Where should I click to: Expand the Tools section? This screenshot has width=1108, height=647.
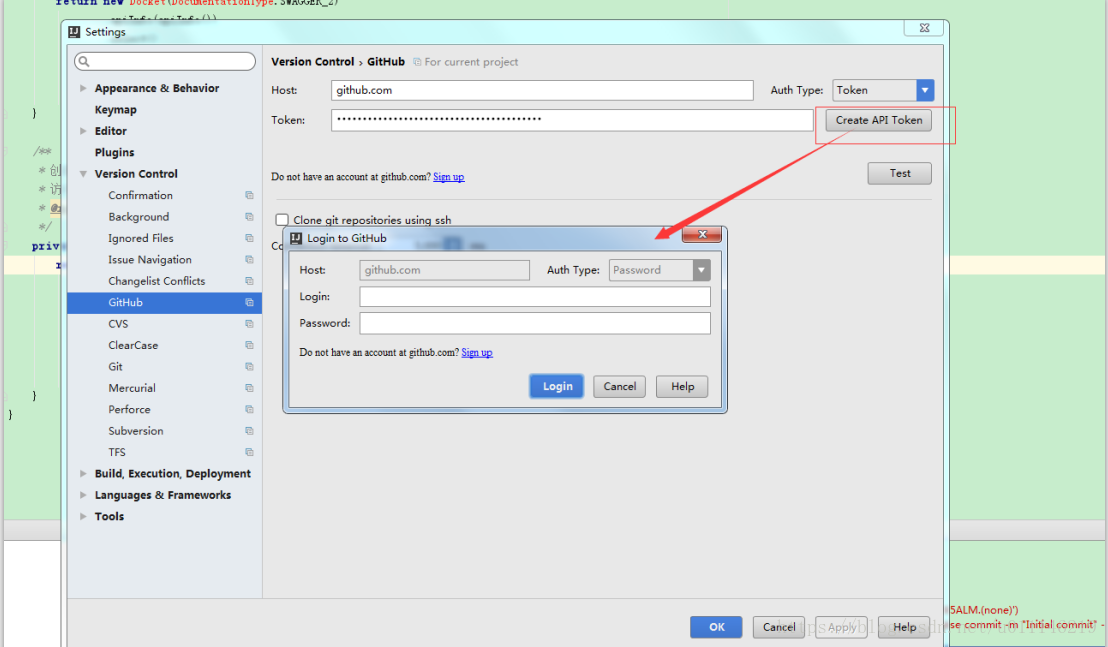[x=83, y=516]
